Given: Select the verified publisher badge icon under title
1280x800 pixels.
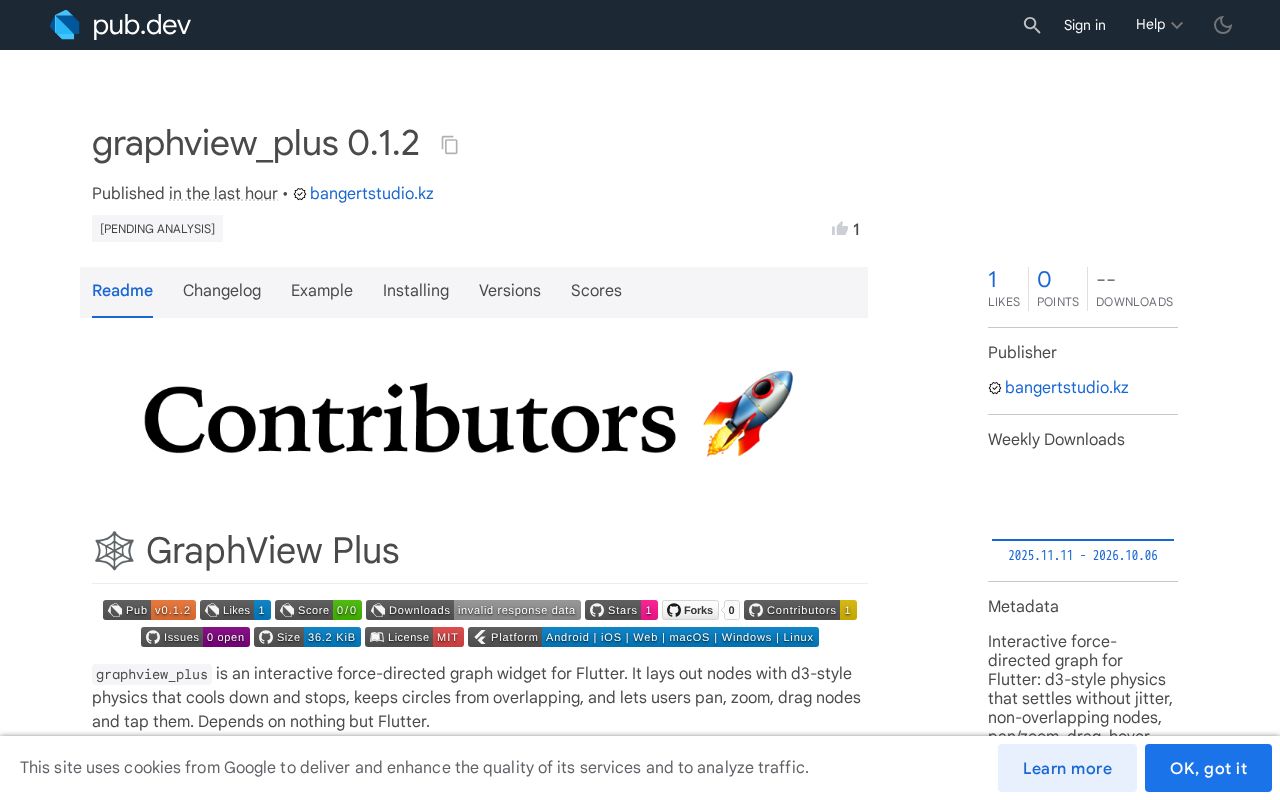Looking at the screenshot, I should point(300,194).
